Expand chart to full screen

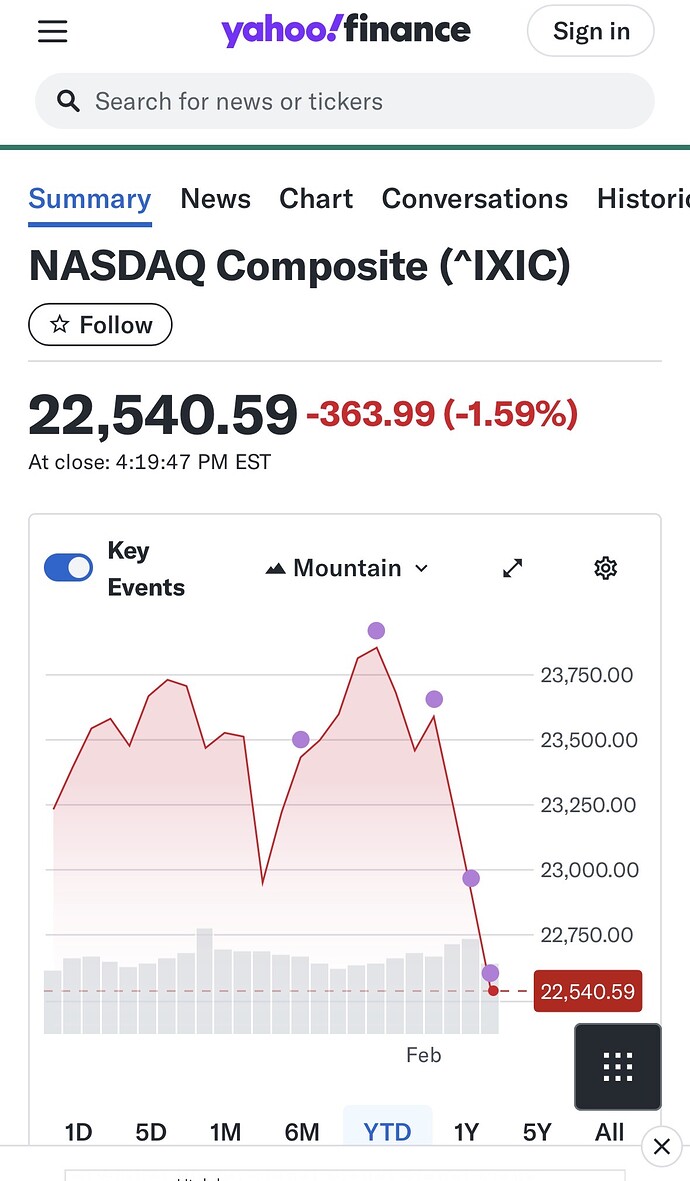512,568
